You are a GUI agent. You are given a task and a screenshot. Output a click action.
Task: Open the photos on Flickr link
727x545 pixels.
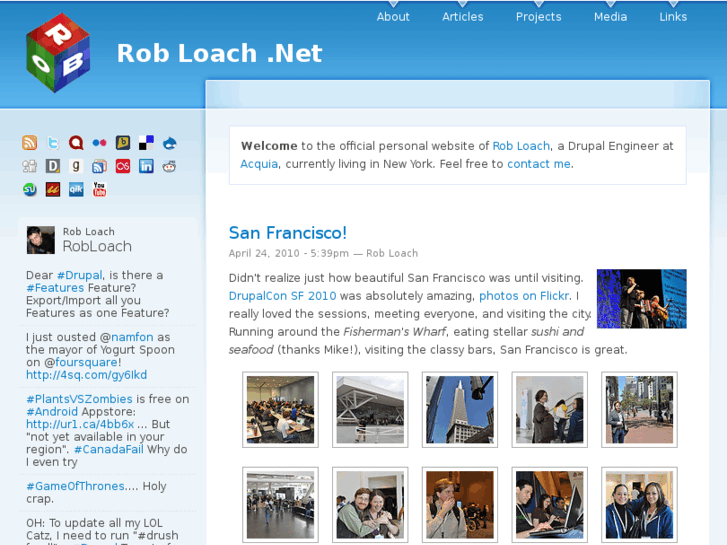coord(524,295)
